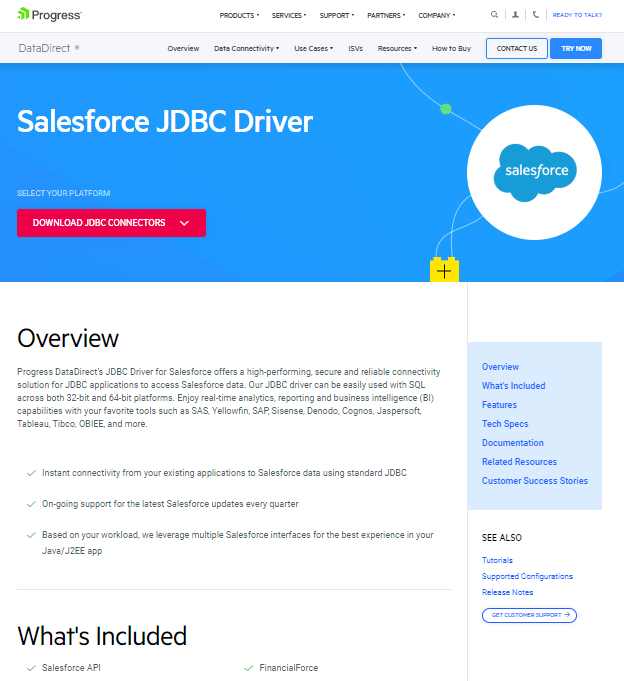Jump to What's Included in sidebar

pos(513,386)
